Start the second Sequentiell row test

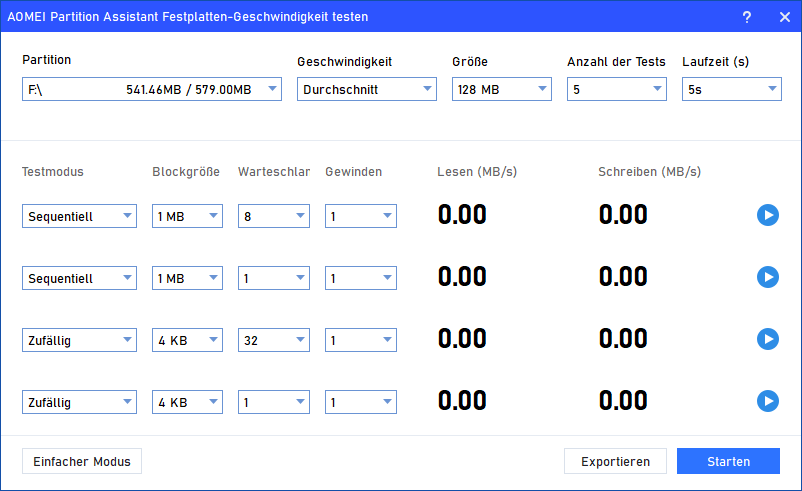click(767, 277)
